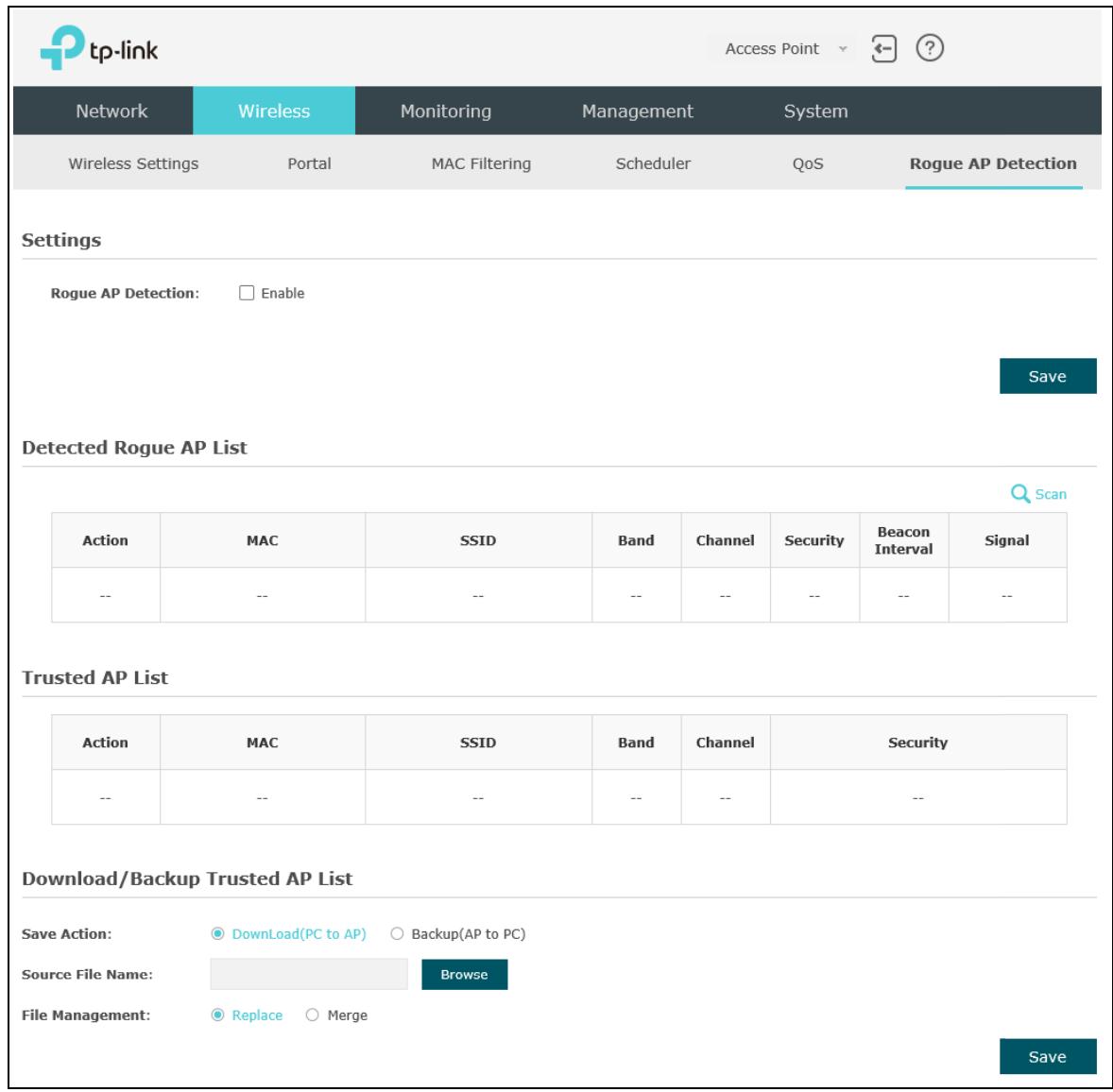The width and height of the screenshot is (1113, 1092).
Task: Click the Scan magnifier icon
Action: 1020,494
